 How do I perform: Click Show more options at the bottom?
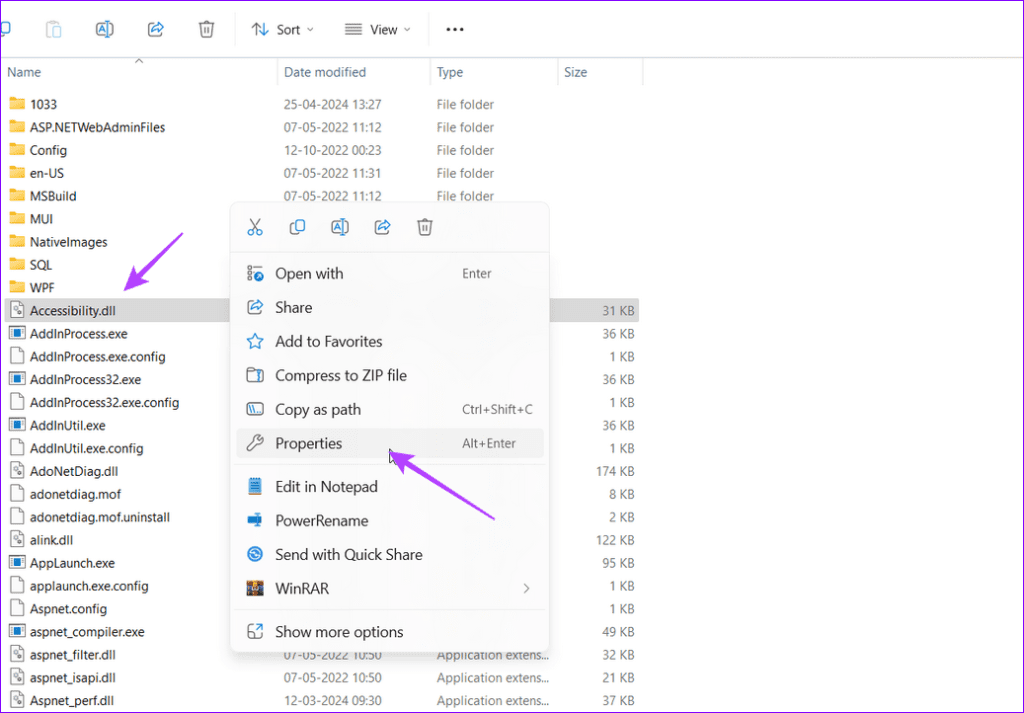340,631
